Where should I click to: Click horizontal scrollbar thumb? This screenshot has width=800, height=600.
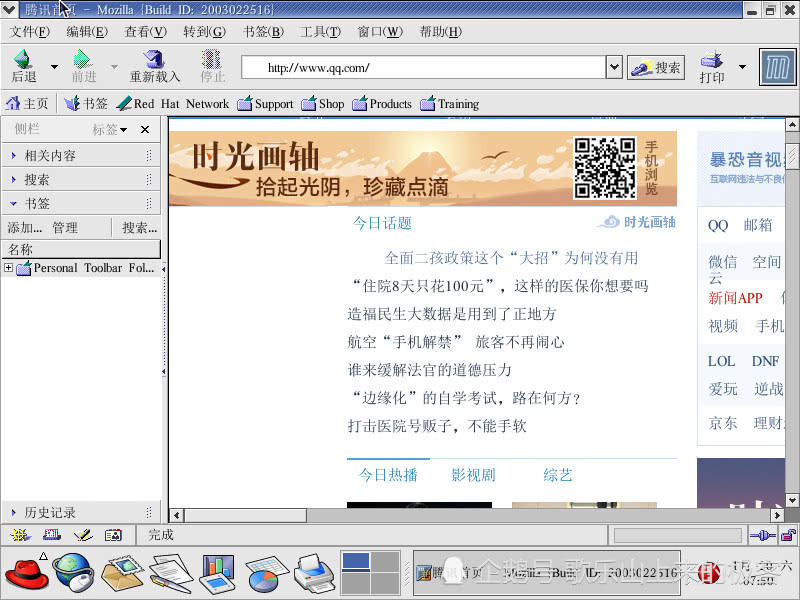coord(245,515)
